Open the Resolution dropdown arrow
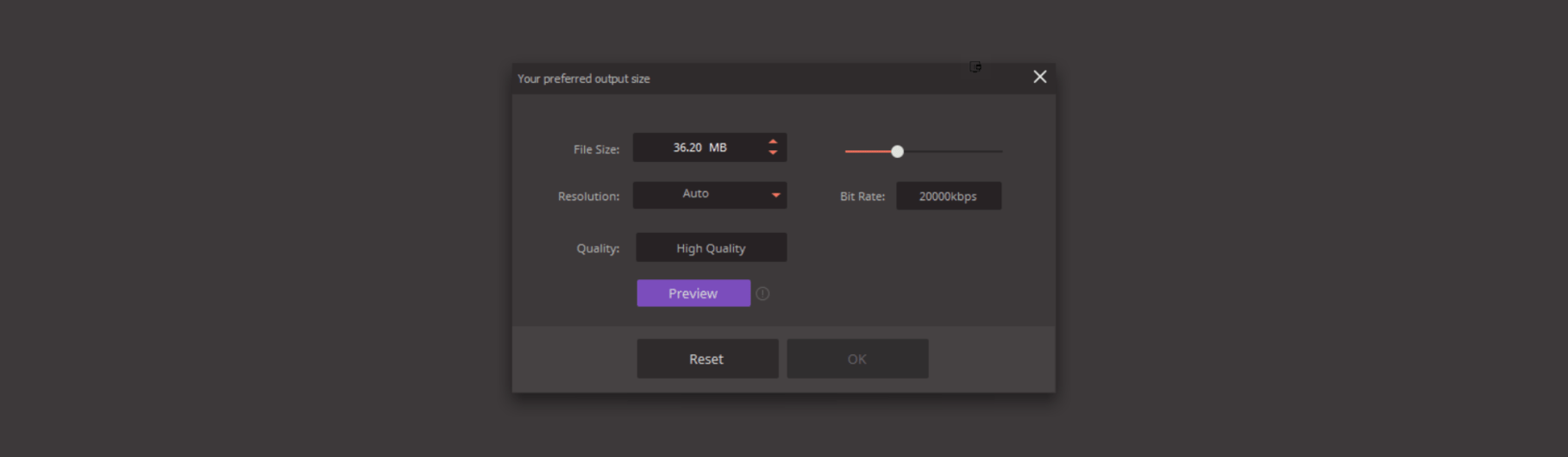 (776, 195)
